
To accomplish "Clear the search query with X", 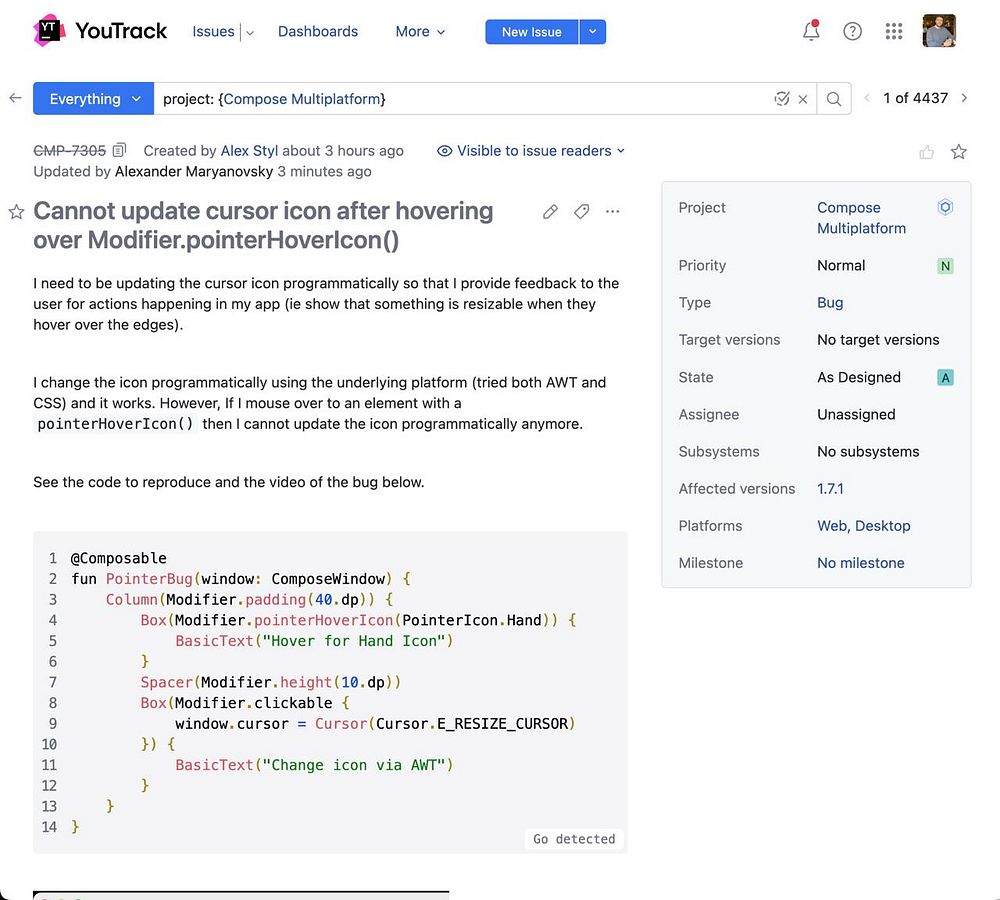I will pyautogui.click(x=803, y=100).
